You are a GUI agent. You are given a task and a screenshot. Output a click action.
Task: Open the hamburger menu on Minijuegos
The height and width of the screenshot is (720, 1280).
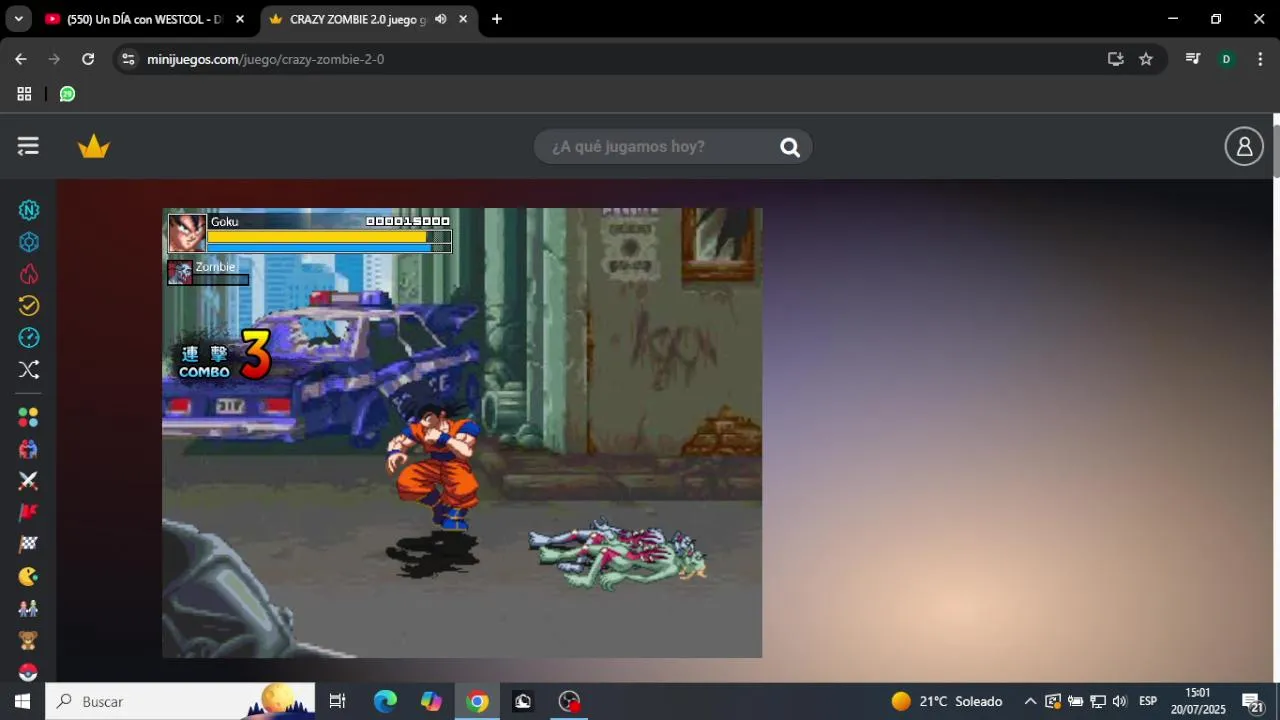pos(28,147)
